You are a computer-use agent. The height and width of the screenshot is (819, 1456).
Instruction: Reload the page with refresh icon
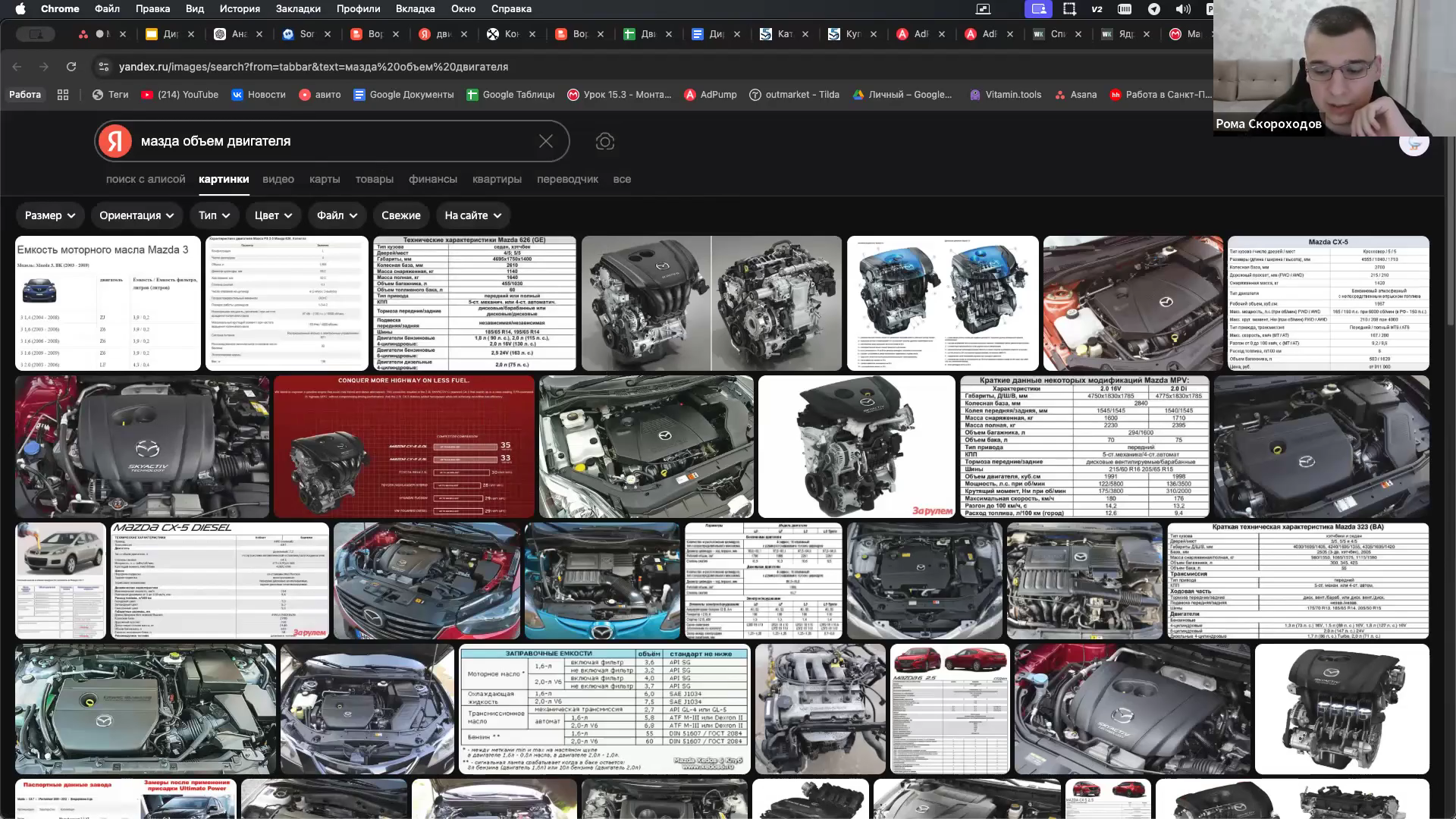point(71,67)
